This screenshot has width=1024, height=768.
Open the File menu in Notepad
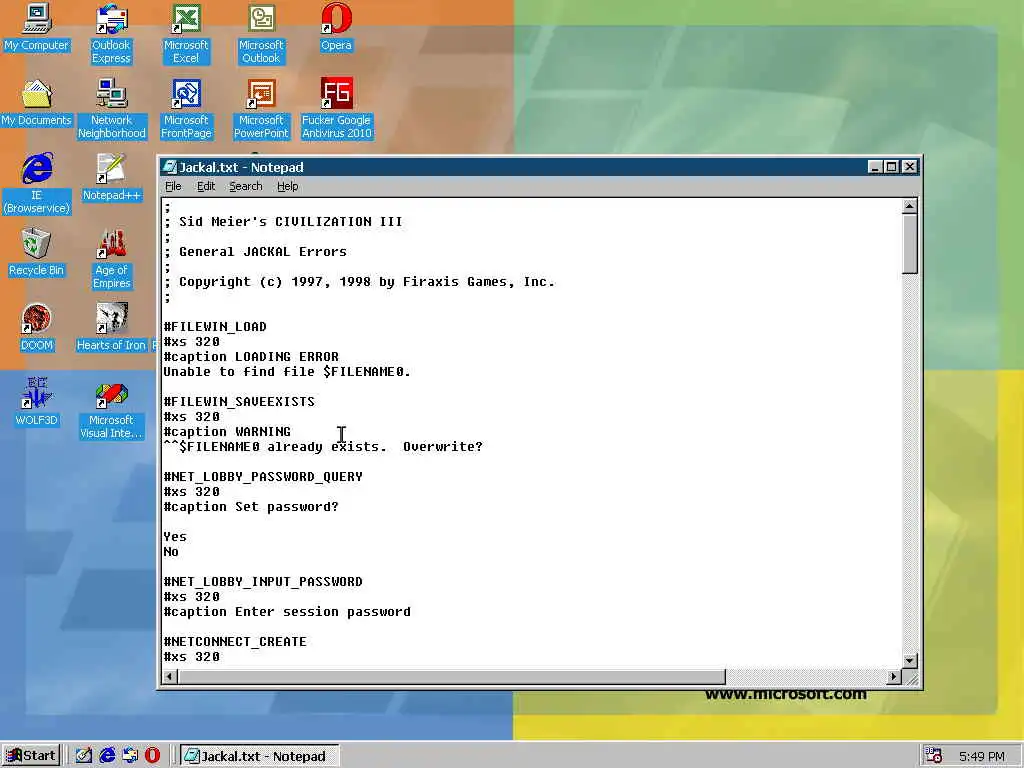point(173,186)
